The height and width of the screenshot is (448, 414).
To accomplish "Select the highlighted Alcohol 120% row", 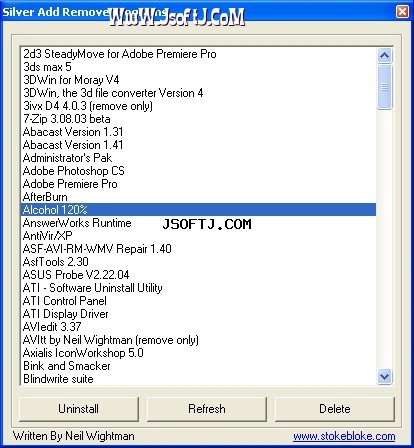I will (198, 210).
